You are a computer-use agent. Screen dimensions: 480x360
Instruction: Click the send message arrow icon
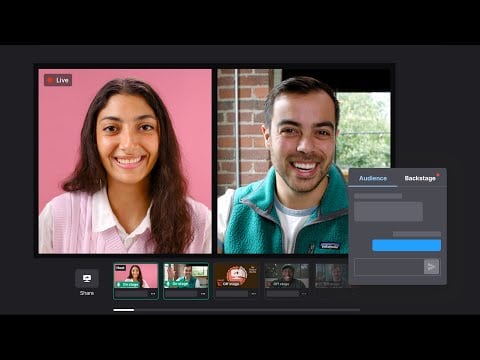[431, 266]
